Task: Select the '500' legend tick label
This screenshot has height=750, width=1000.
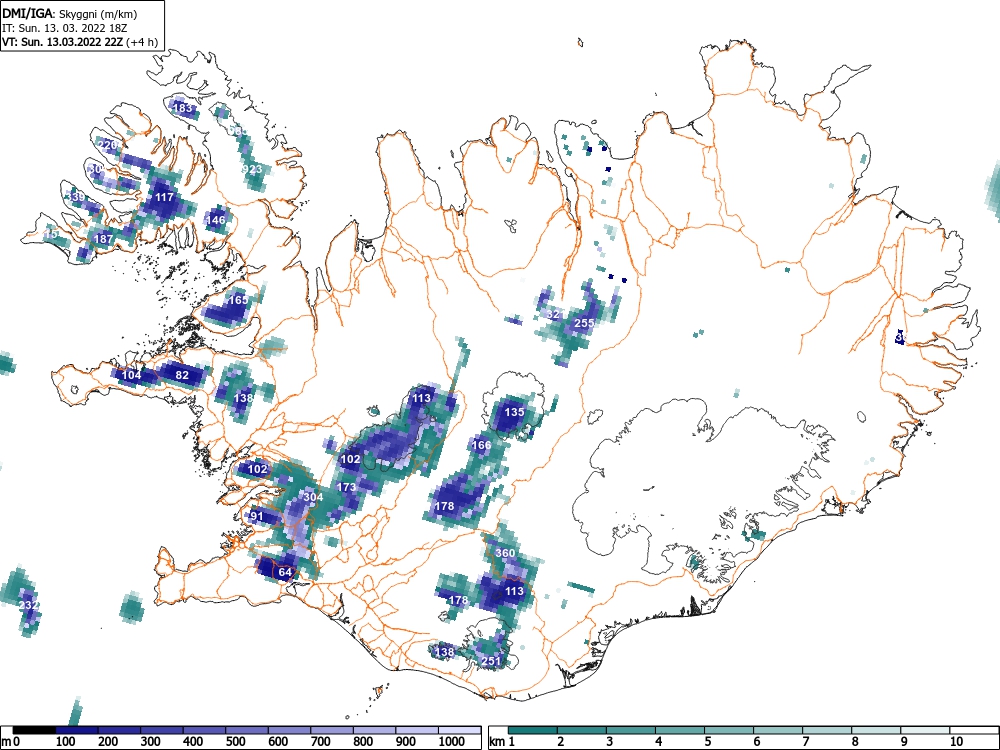Action: 235,742
